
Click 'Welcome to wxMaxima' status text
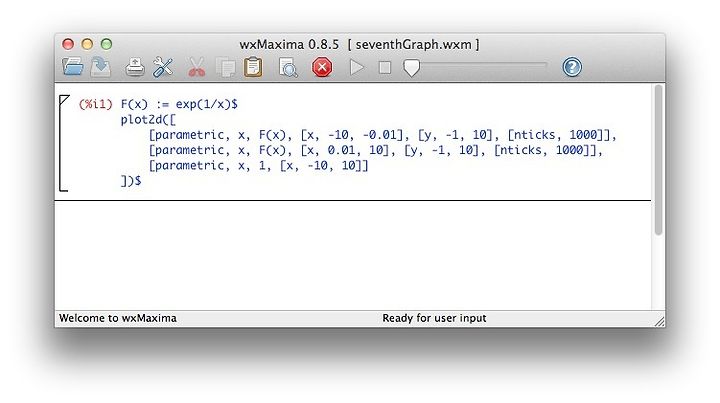click(118, 318)
